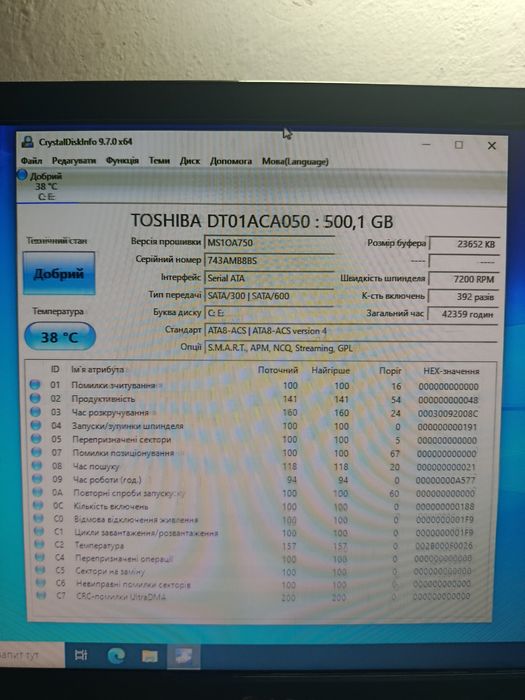
Task: Click status dot for attribute 08
Action: [x=38, y=465]
